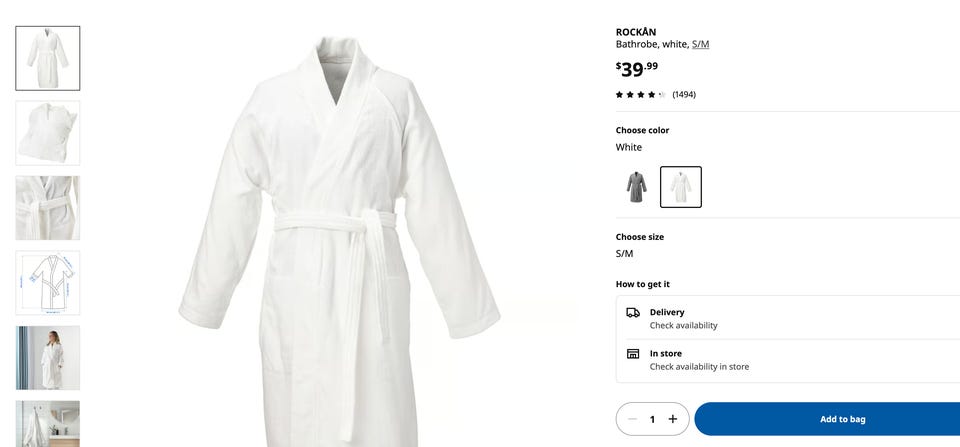Open the S/M size link in title

click(x=700, y=44)
